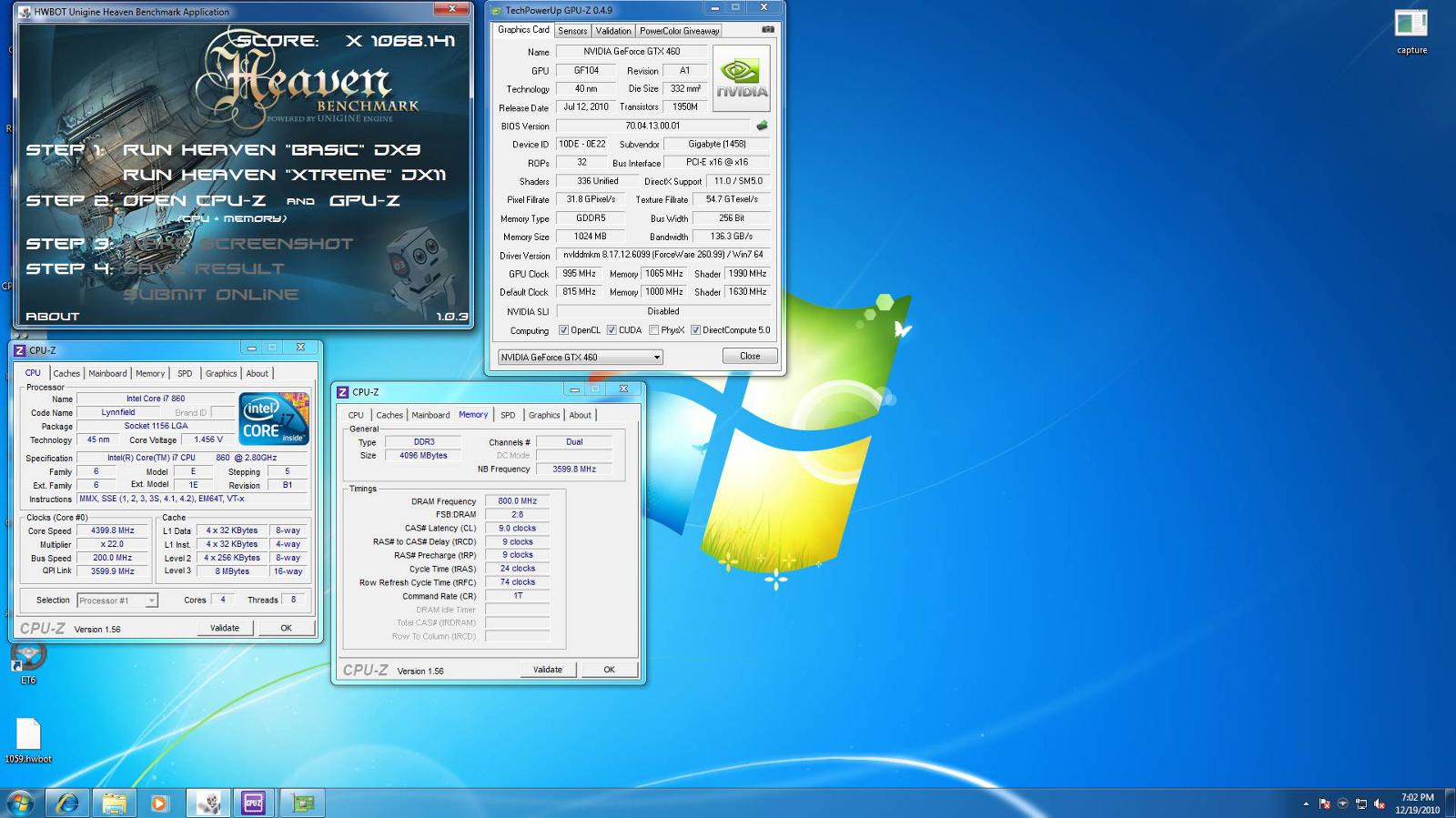Click the muted volume tray icon

click(1380, 803)
